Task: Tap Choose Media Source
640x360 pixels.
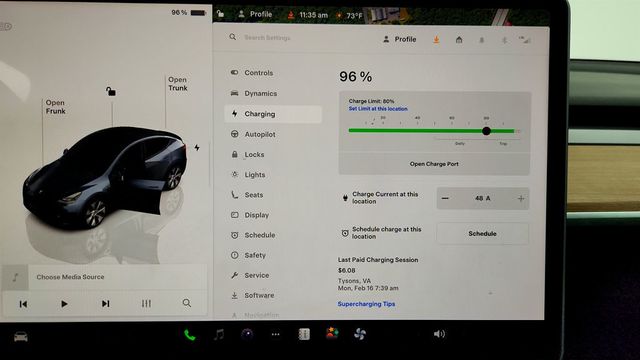Action: (x=70, y=277)
